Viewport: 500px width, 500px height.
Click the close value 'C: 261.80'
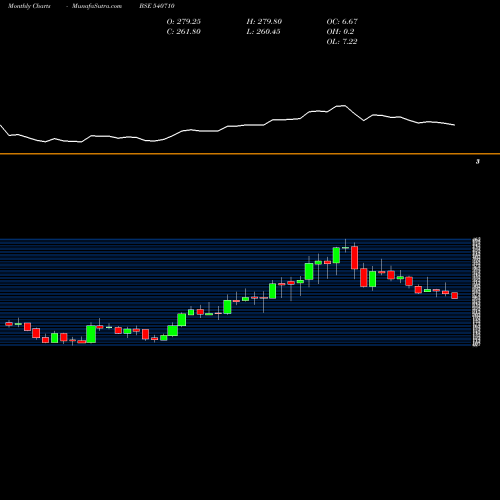[x=184, y=32]
